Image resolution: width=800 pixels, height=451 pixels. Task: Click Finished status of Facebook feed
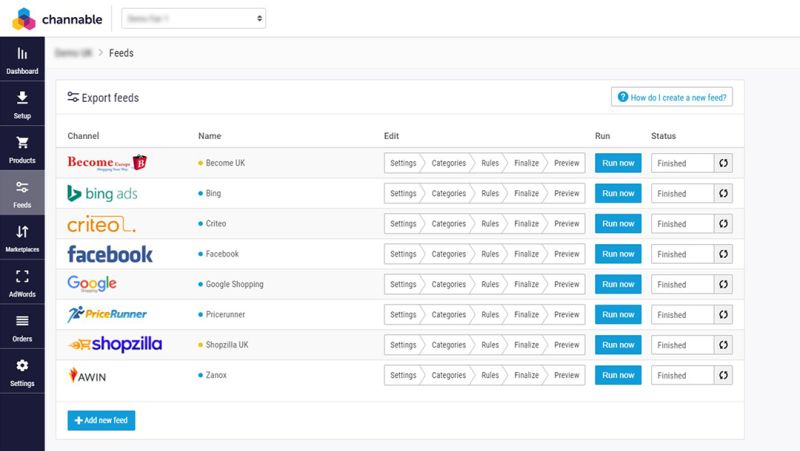click(682, 254)
